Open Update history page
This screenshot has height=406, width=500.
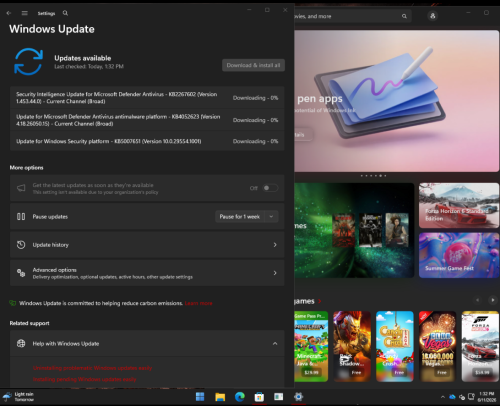coord(147,245)
